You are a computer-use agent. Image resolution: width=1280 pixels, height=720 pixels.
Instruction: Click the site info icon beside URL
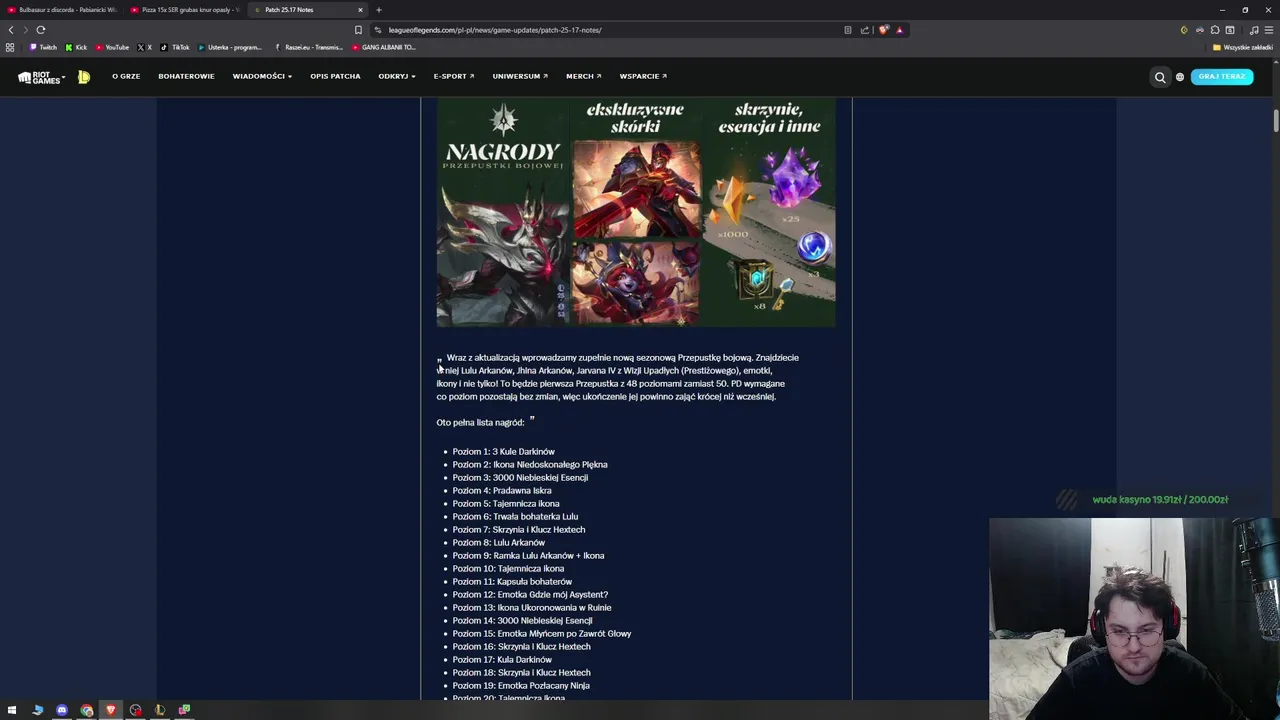377,30
